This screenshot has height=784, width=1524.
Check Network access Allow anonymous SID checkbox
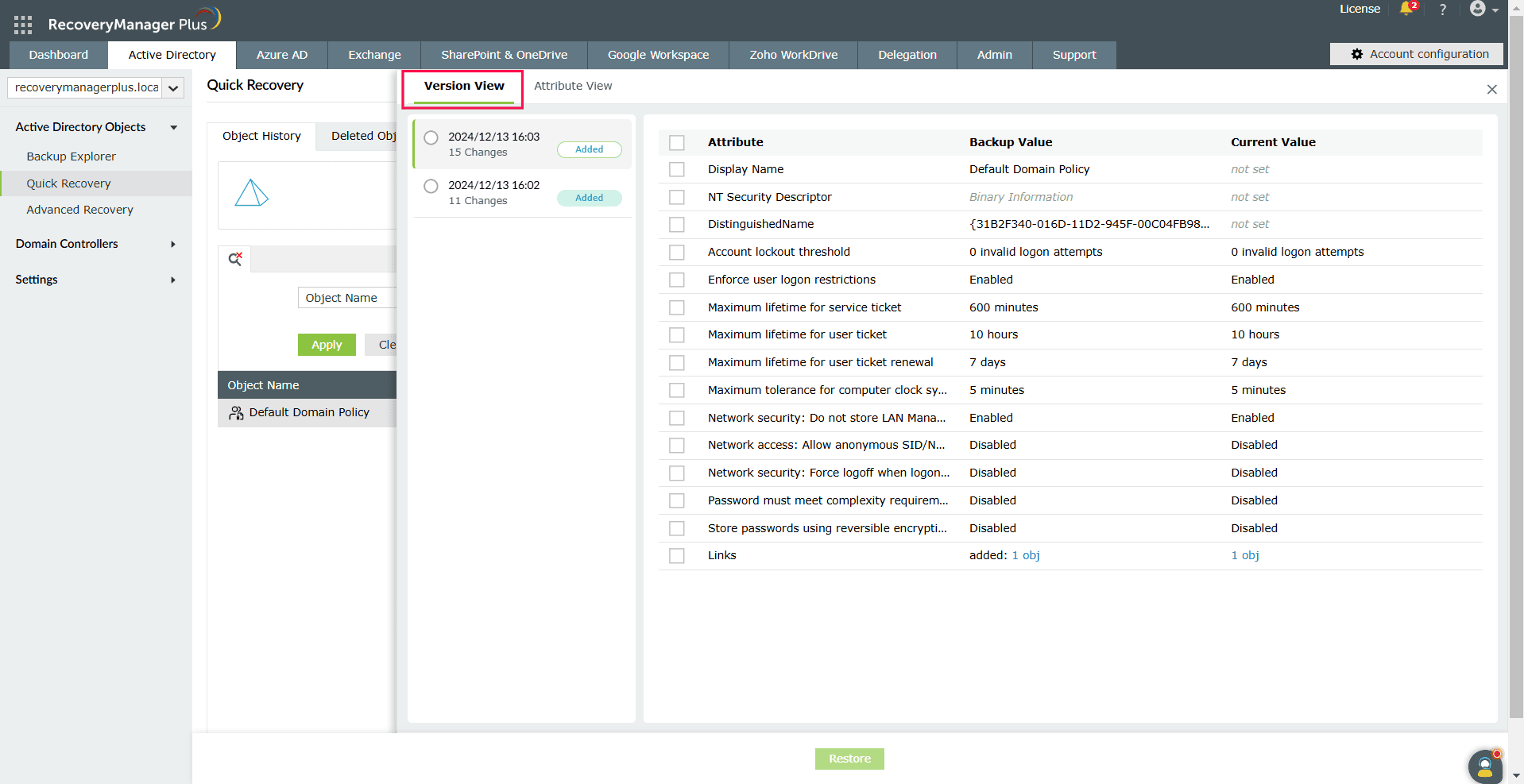coord(677,446)
